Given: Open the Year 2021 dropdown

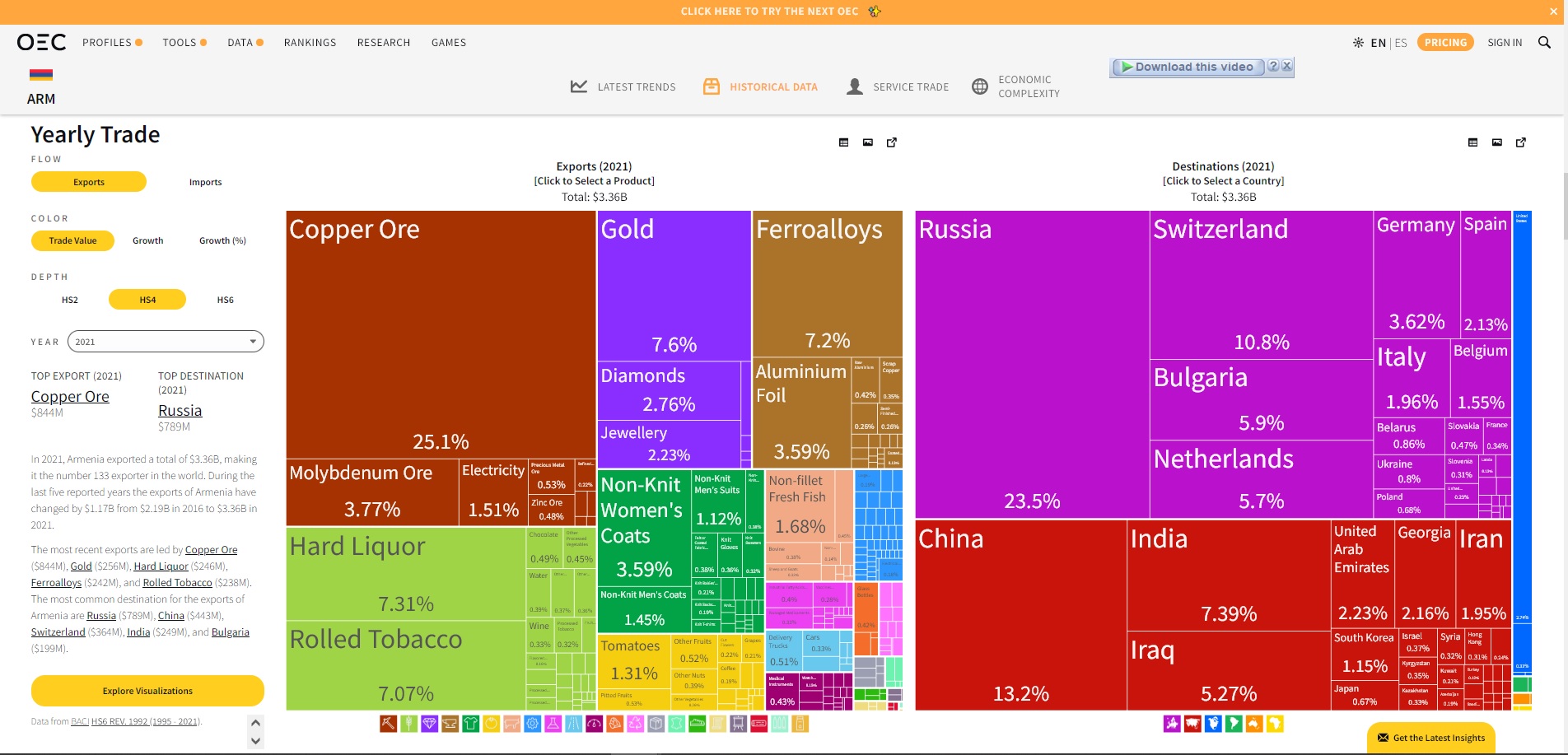Looking at the screenshot, I should 166,342.
